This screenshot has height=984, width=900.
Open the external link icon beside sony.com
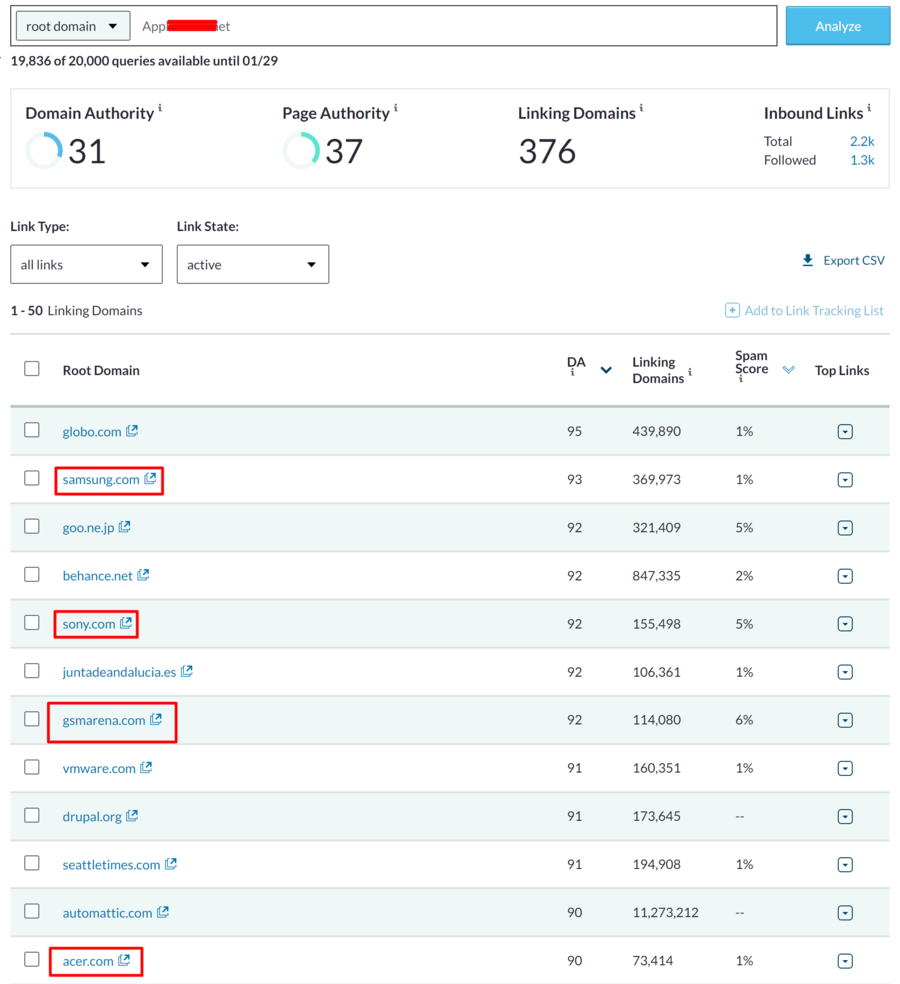click(126, 623)
